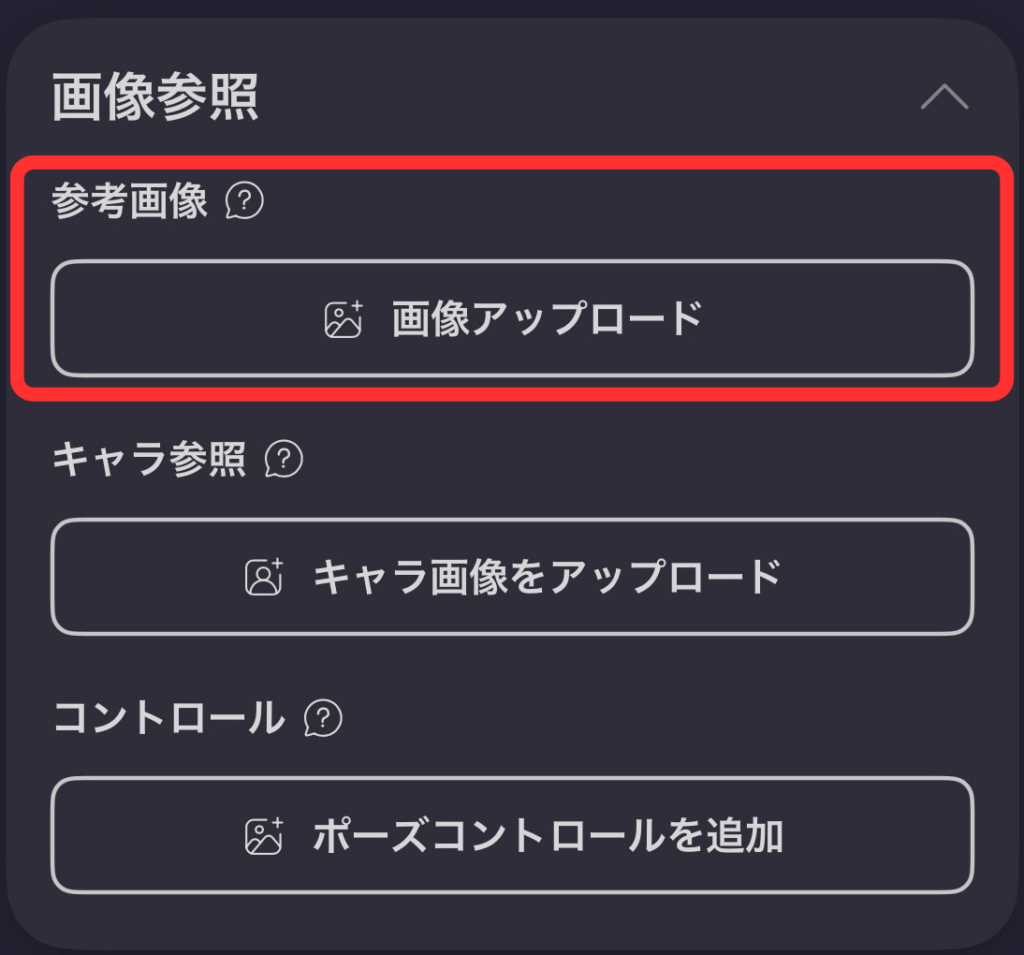The width and height of the screenshot is (1024, 955).
Task: Click the ポーズコントロールを追加 text inside the button
Action: coord(547,836)
